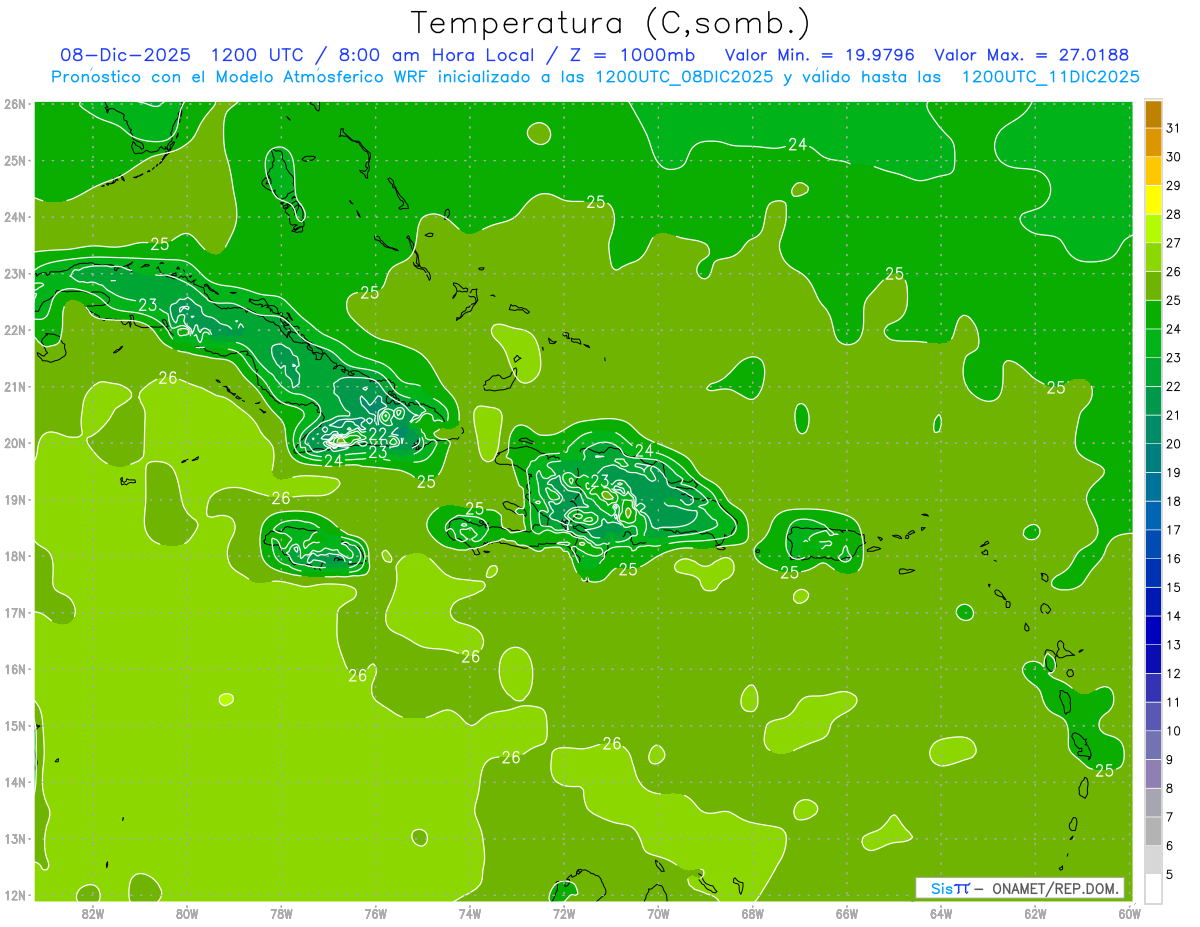Screen dimensions: 1200x927
Task: Click the yellow legend swatch between 28 and 29
Action: click(x=1153, y=200)
